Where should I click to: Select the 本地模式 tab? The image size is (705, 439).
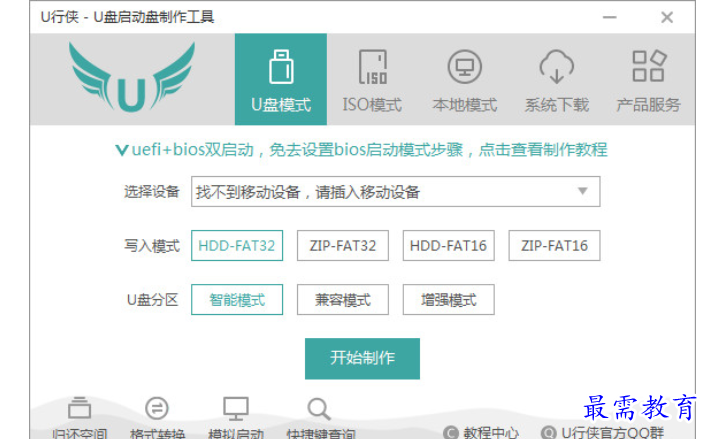pos(465,79)
